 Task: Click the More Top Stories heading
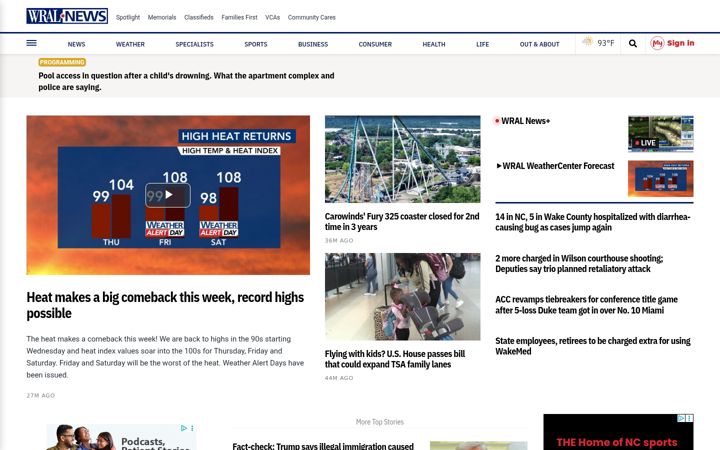pos(380,422)
